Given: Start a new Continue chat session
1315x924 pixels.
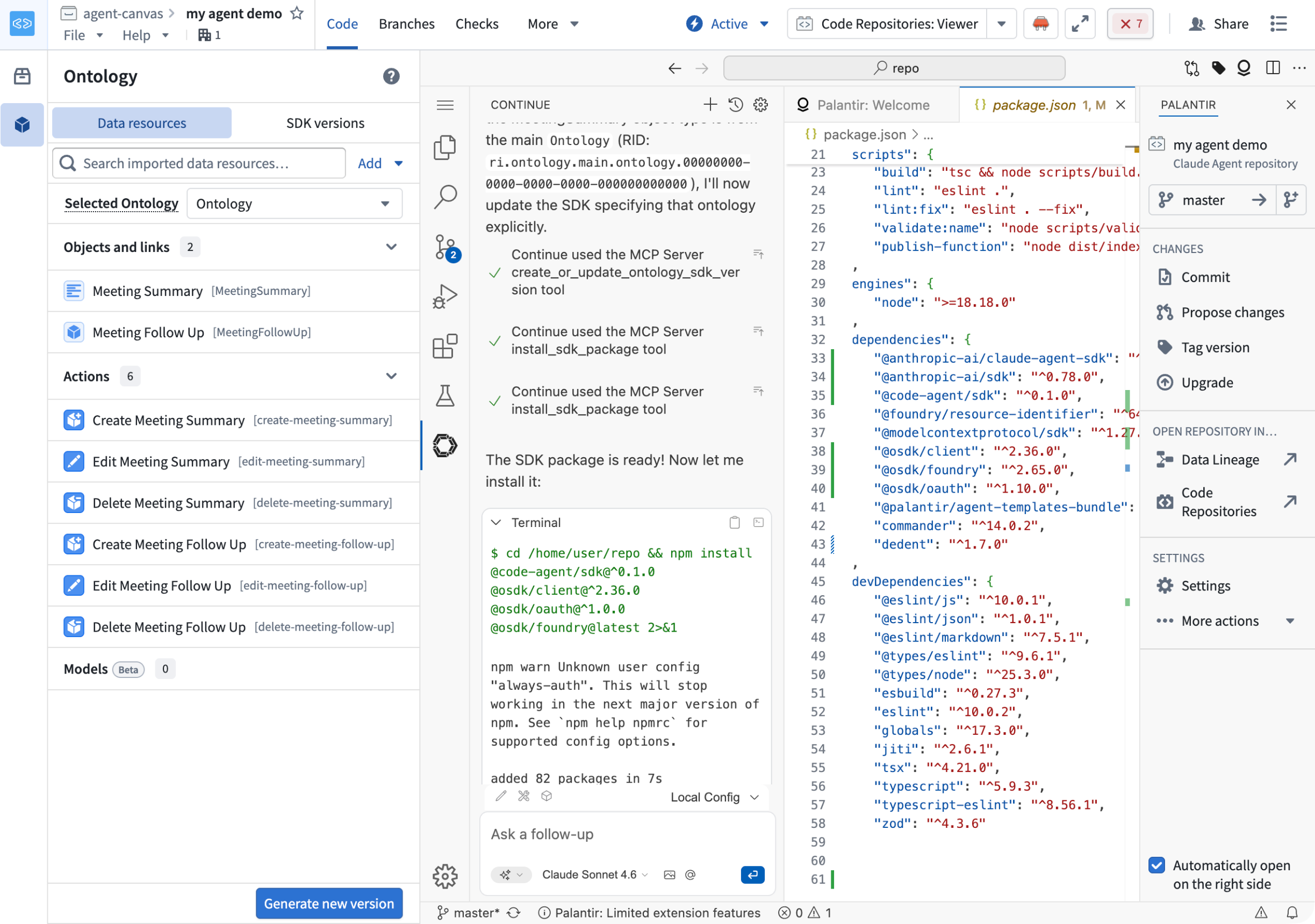Looking at the screenshot, I should (709, 104).
